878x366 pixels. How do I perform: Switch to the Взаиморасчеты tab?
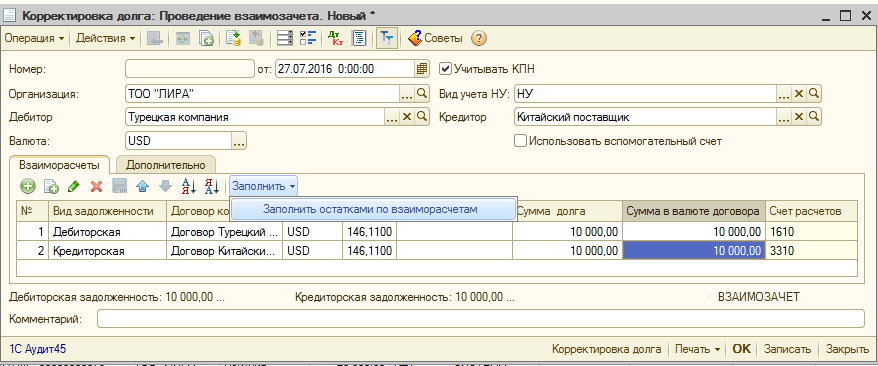point(59,165)
